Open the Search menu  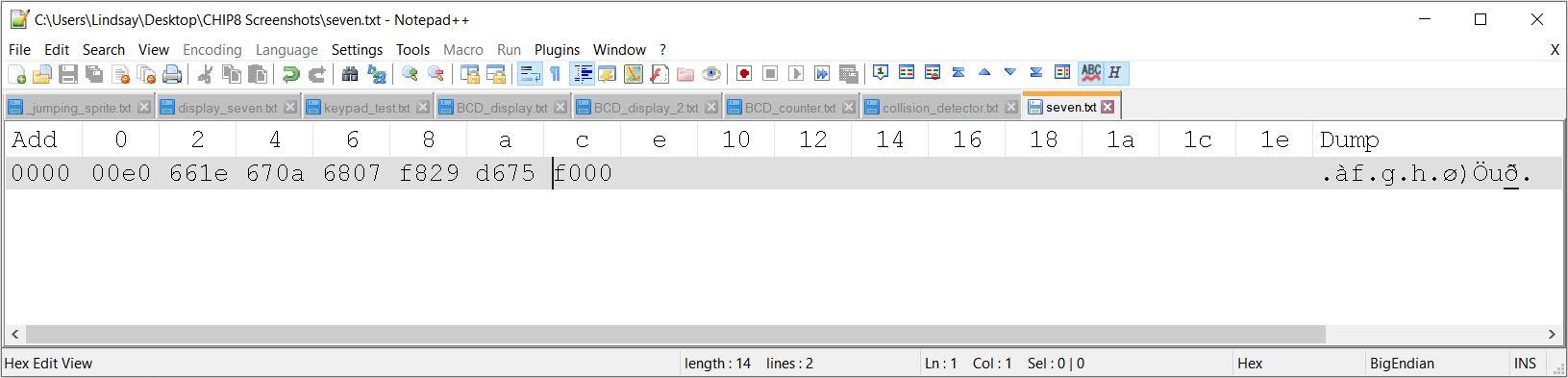(x=104, y=49)
